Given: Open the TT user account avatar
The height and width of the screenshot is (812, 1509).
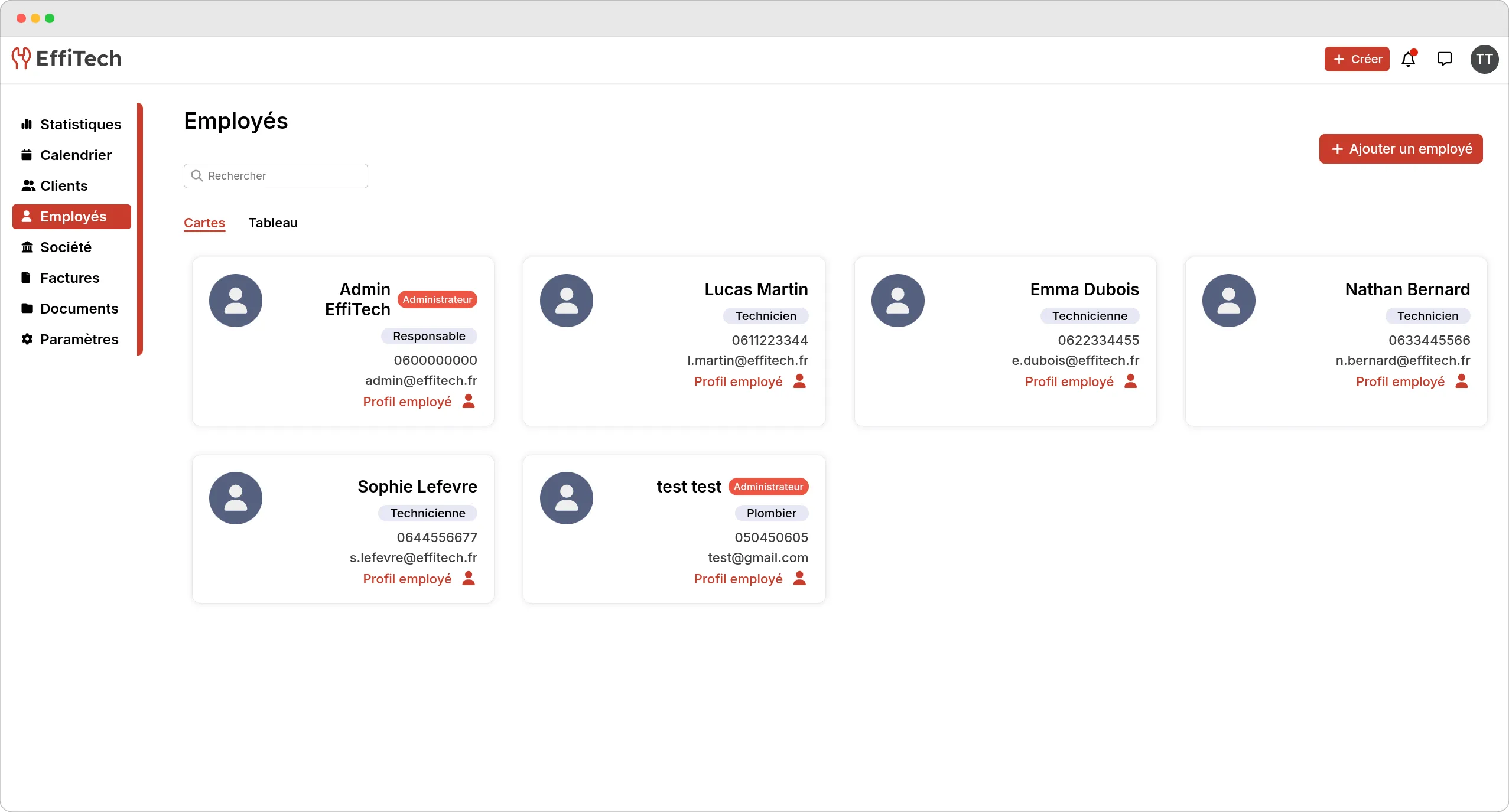Looking at the screenshot, I should coord(1483,58).
